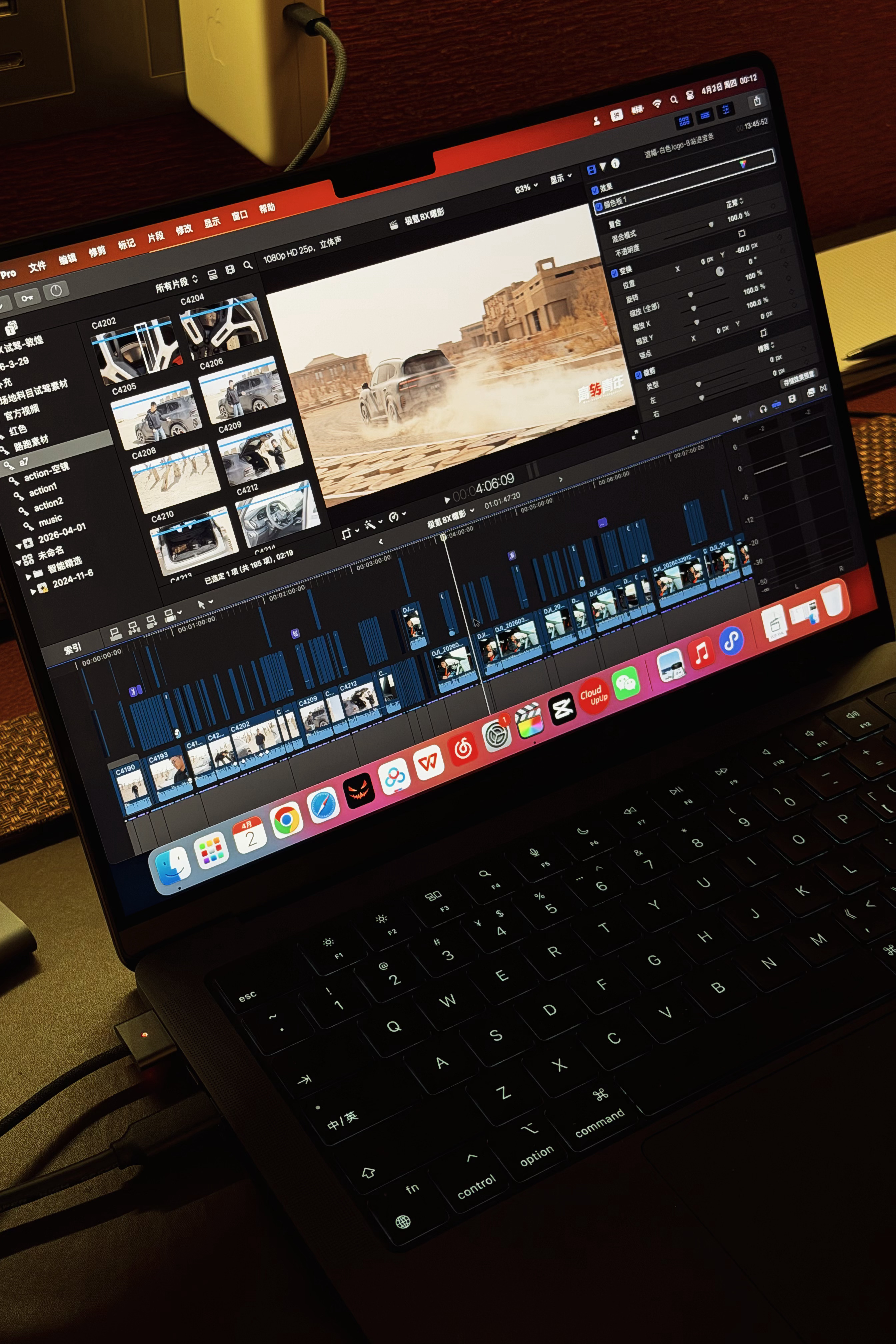The height and width of the screenshot is (1344, 896).
Task: Toggle the headphone solo icon in timeline
Action: click(x=763, y=409)
